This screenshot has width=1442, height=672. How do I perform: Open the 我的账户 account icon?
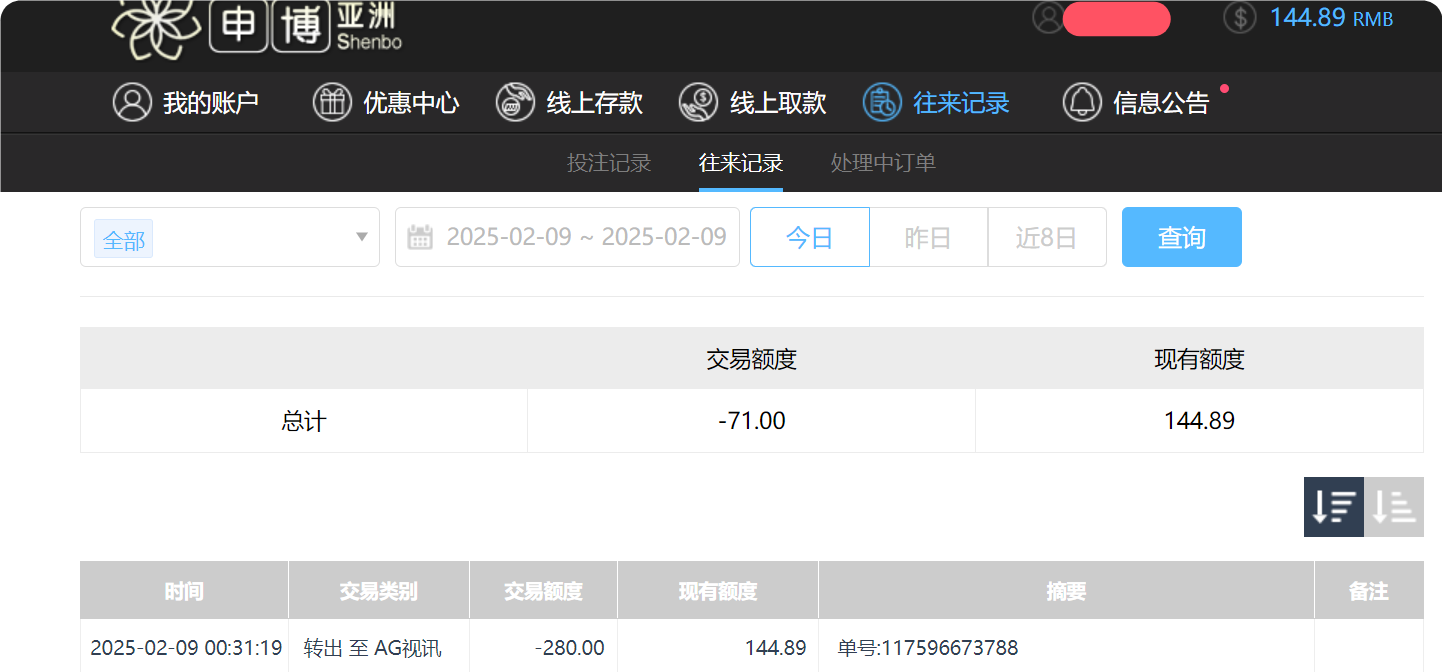coord(131,101)
